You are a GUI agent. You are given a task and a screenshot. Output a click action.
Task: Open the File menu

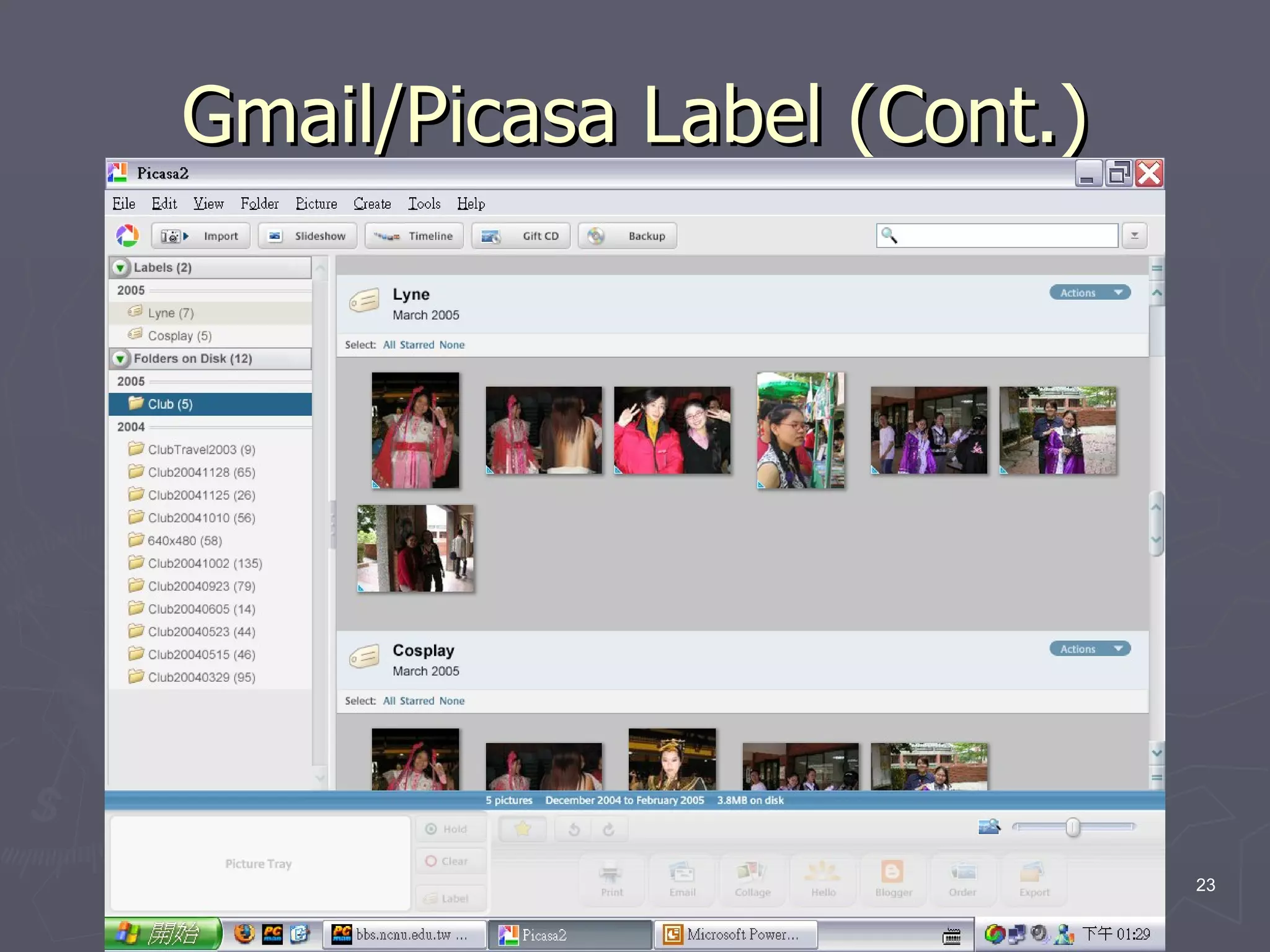123,204
